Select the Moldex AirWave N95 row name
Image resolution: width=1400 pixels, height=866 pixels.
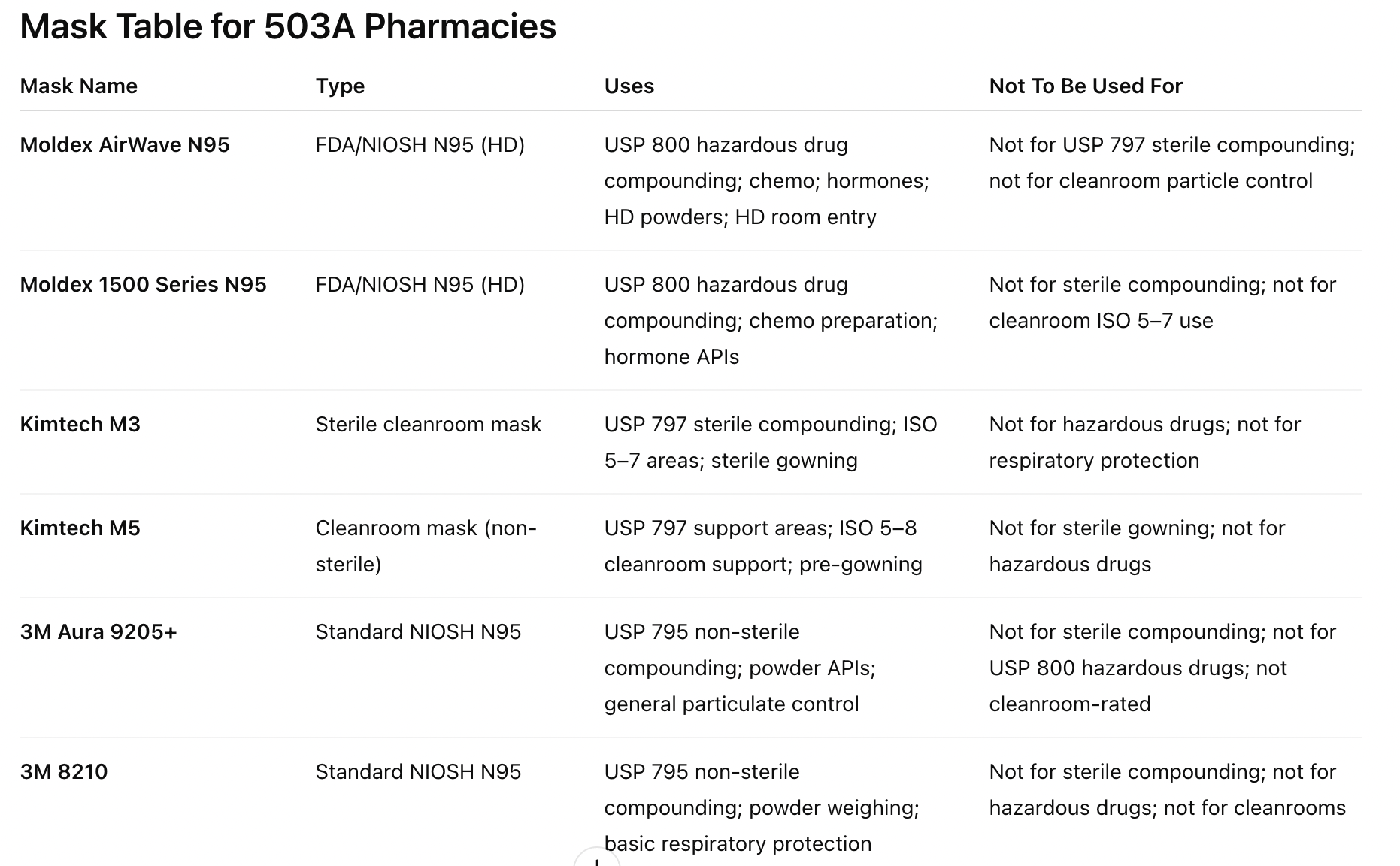click(125, 145)
